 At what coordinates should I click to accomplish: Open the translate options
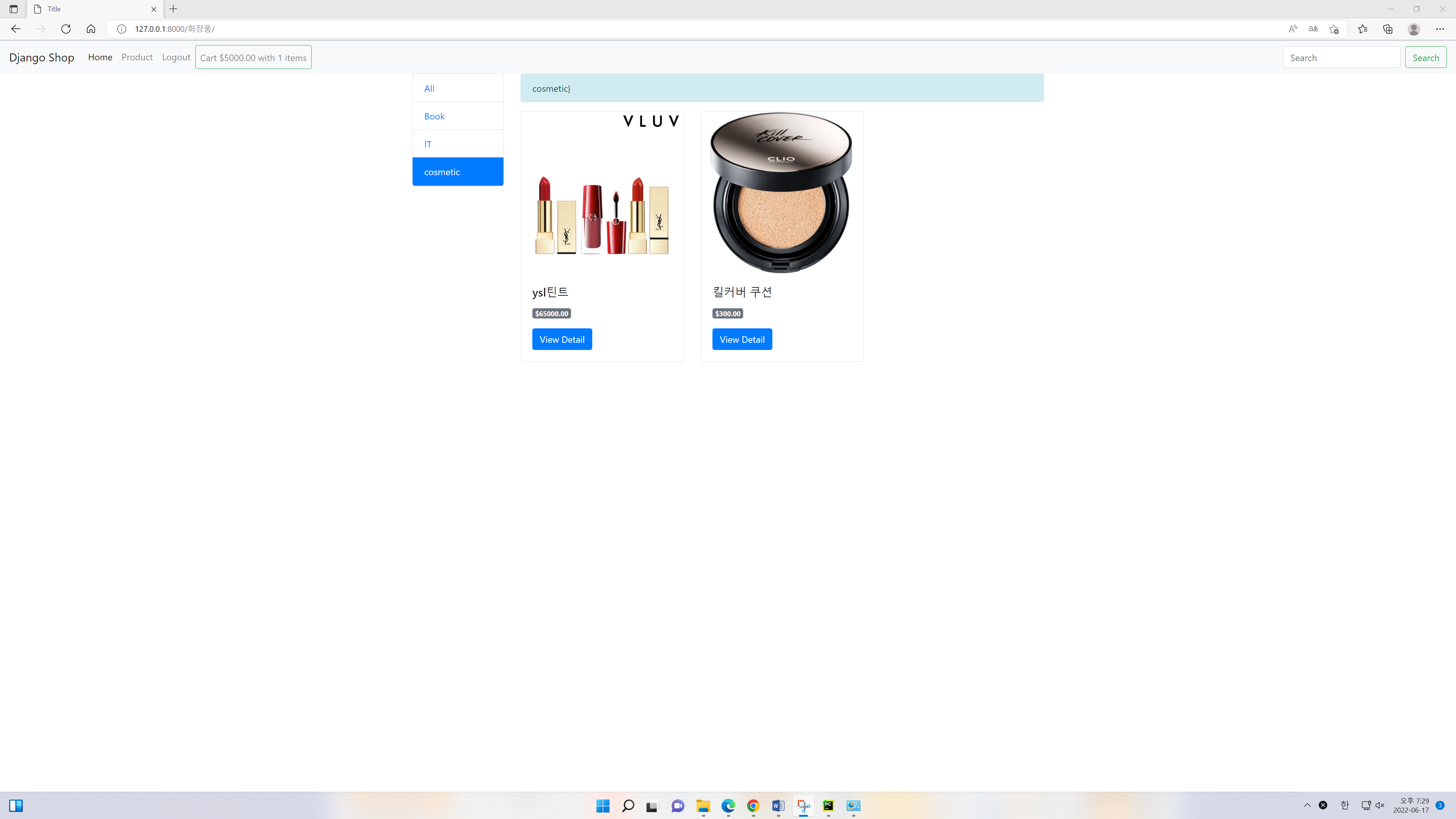[x=1313, y=28]
